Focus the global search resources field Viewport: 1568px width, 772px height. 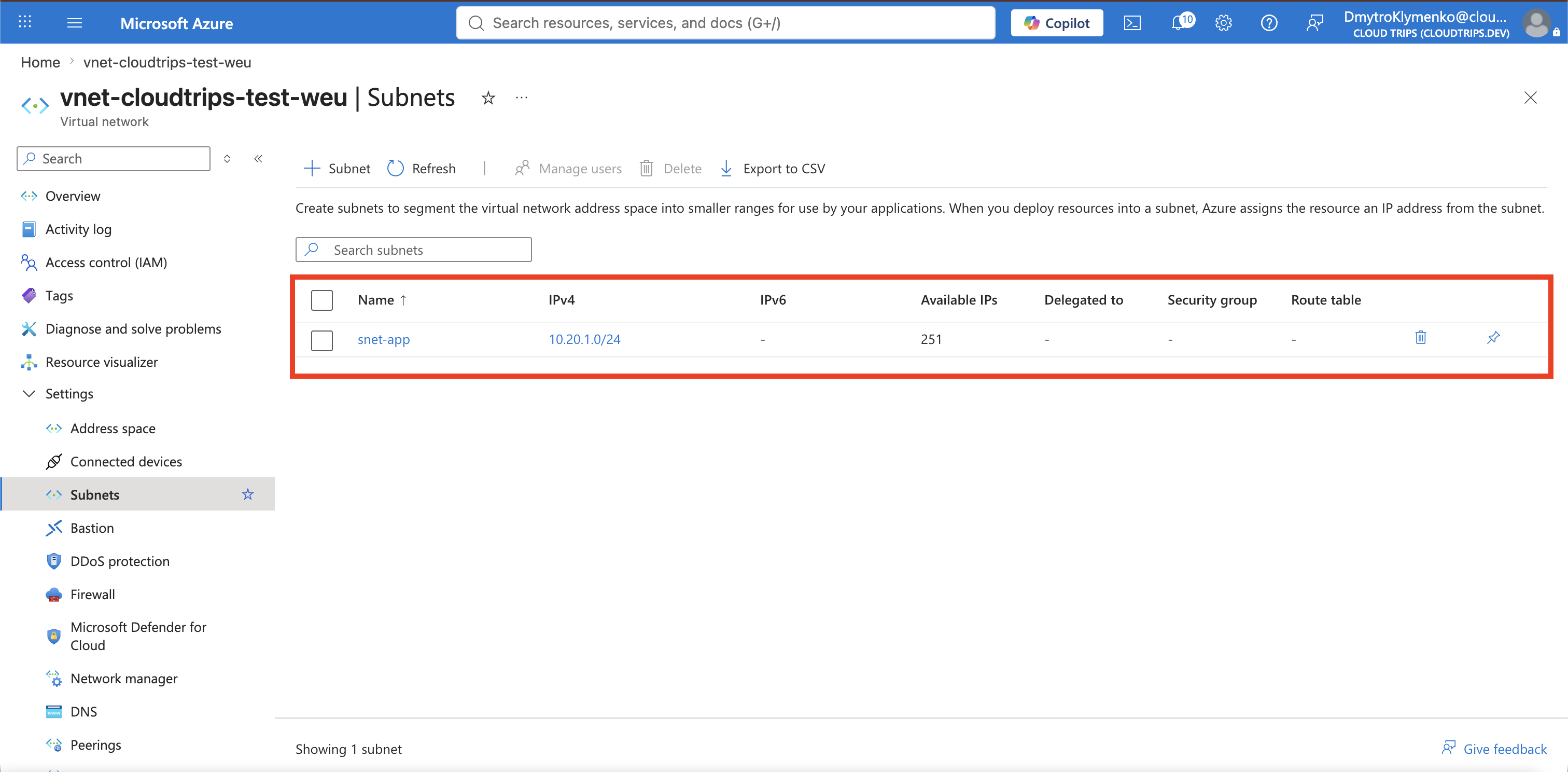725,23
